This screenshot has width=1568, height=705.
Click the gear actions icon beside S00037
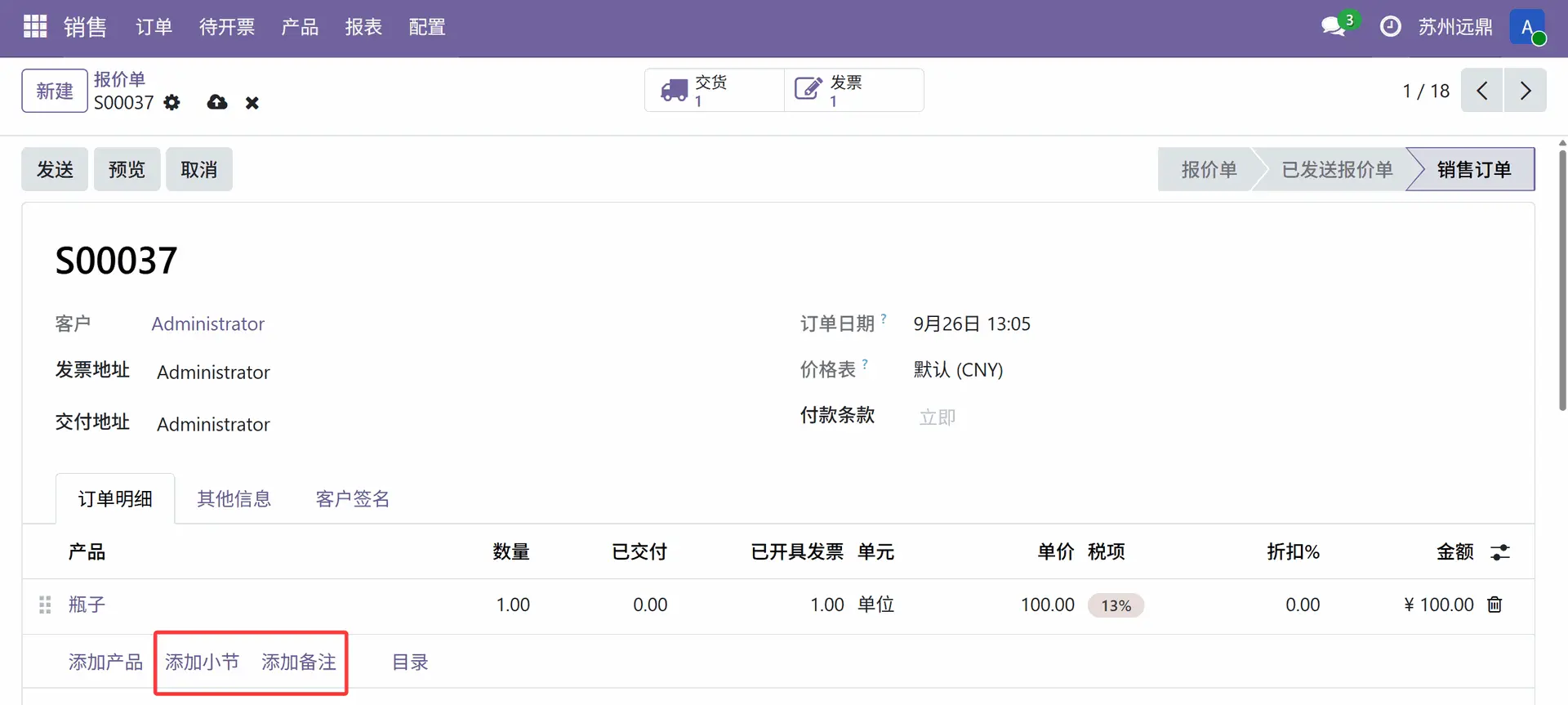pos(171,103)
